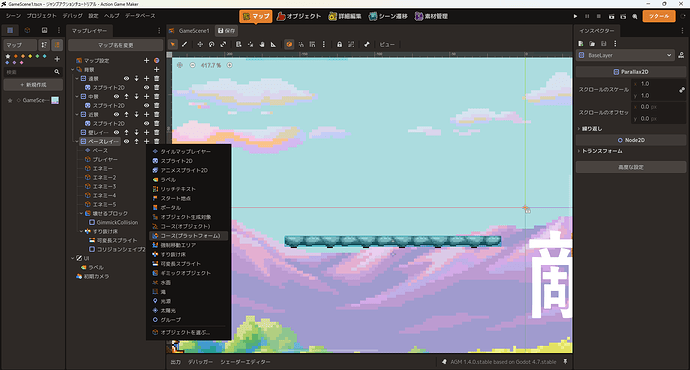Toggle visibility eye of 中景 layer

[x=116, y=96]
